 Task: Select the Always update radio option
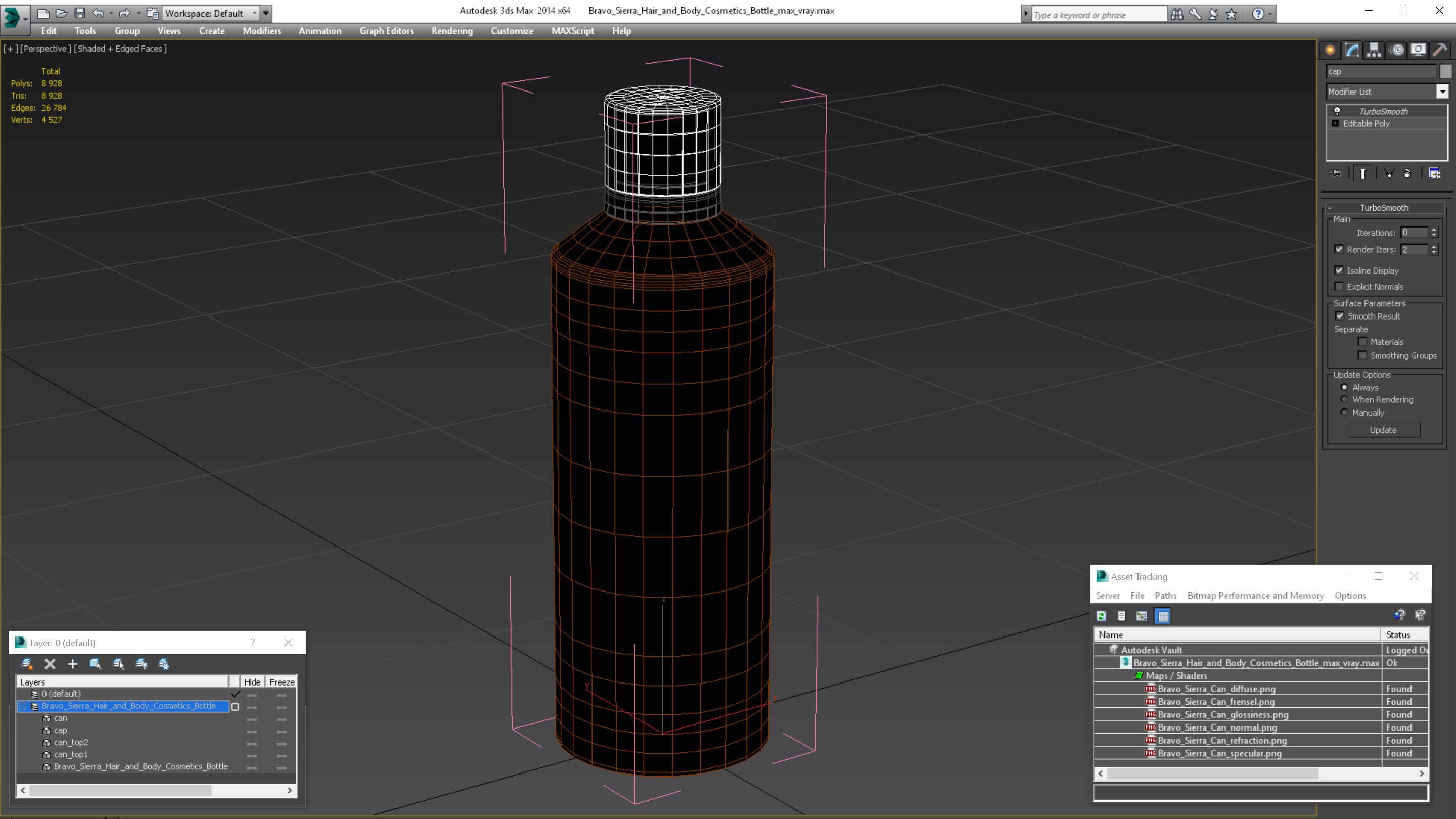click(x=1344, y=387)
